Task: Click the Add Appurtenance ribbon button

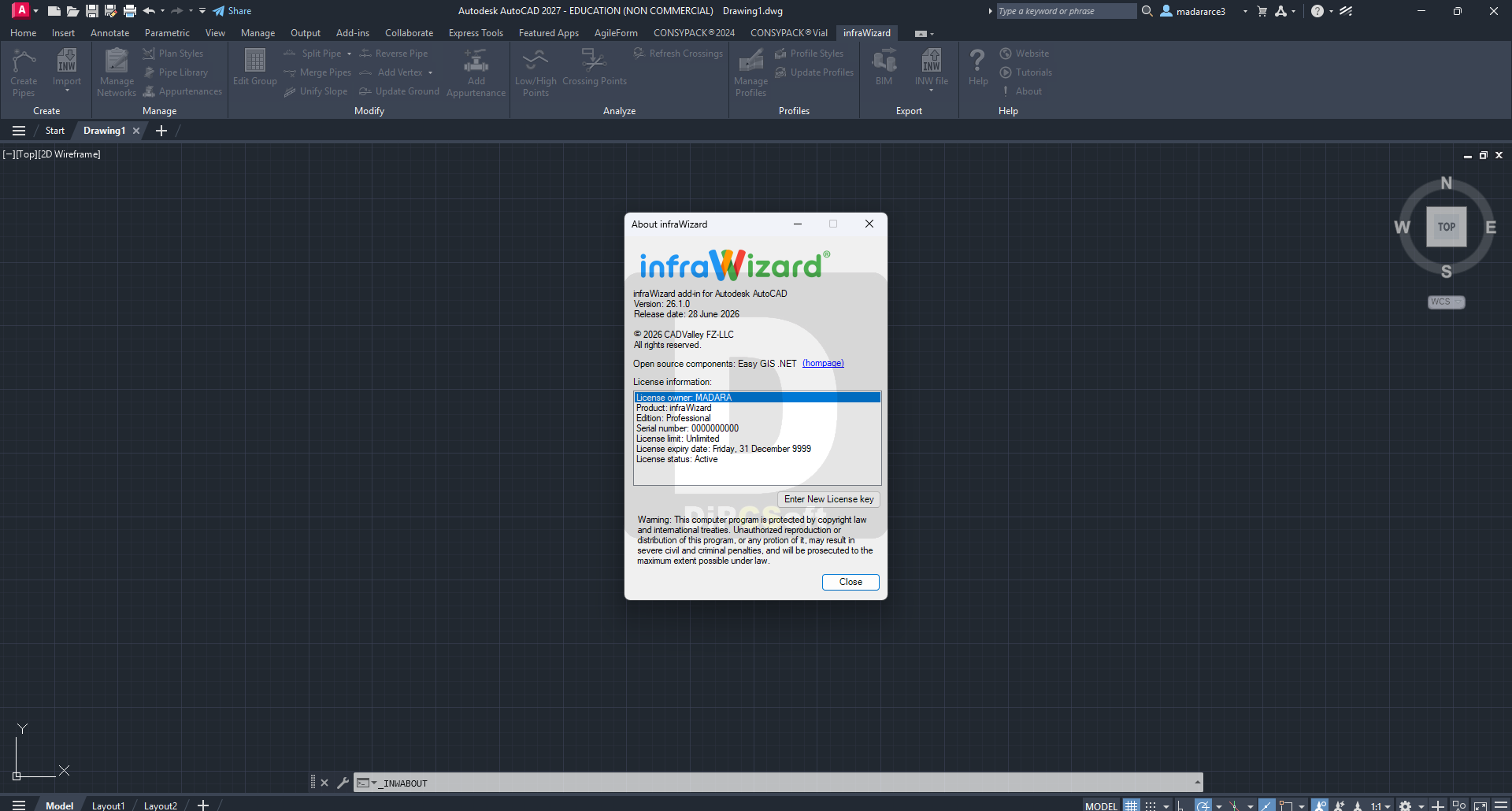Action: coord(476,72)
